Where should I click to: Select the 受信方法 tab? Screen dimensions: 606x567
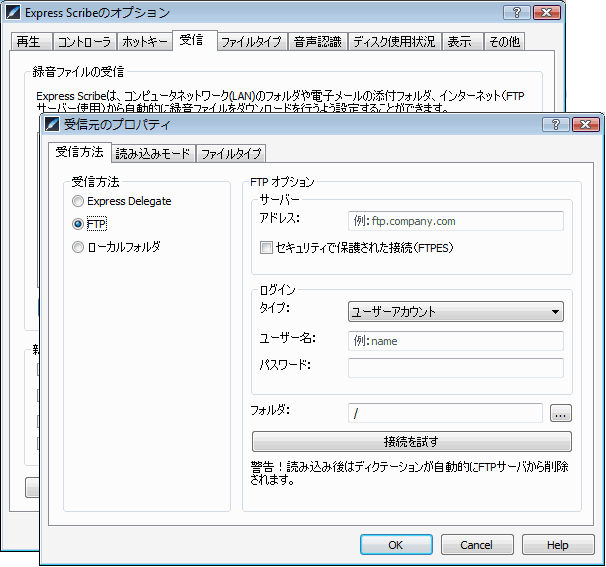click(x=80, y=152)
